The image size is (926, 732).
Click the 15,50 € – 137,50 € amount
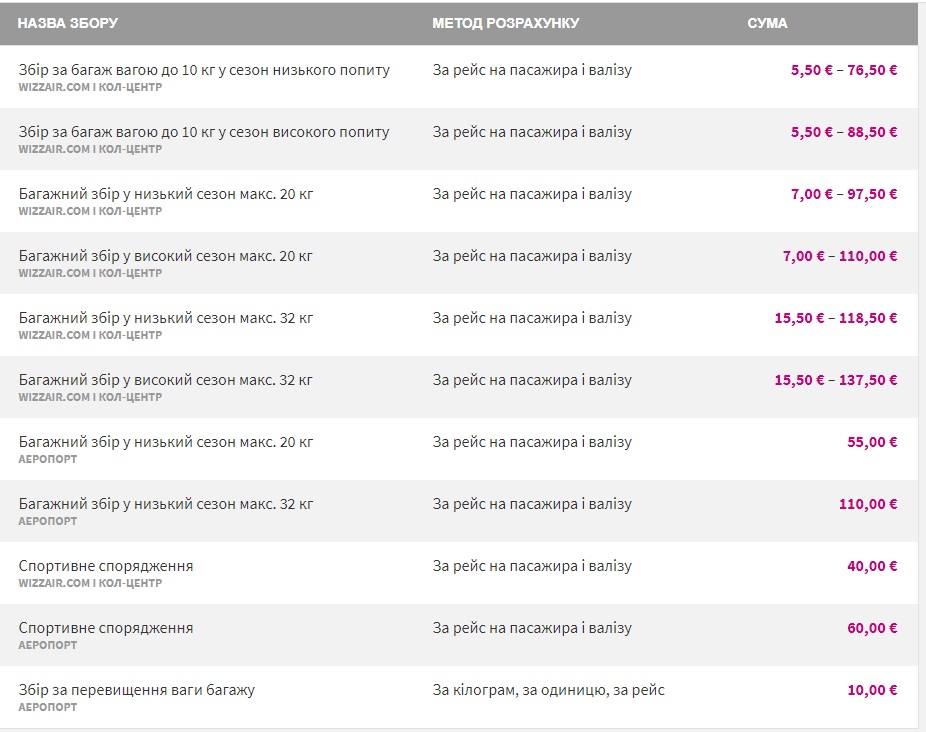(x=836, y=380)
